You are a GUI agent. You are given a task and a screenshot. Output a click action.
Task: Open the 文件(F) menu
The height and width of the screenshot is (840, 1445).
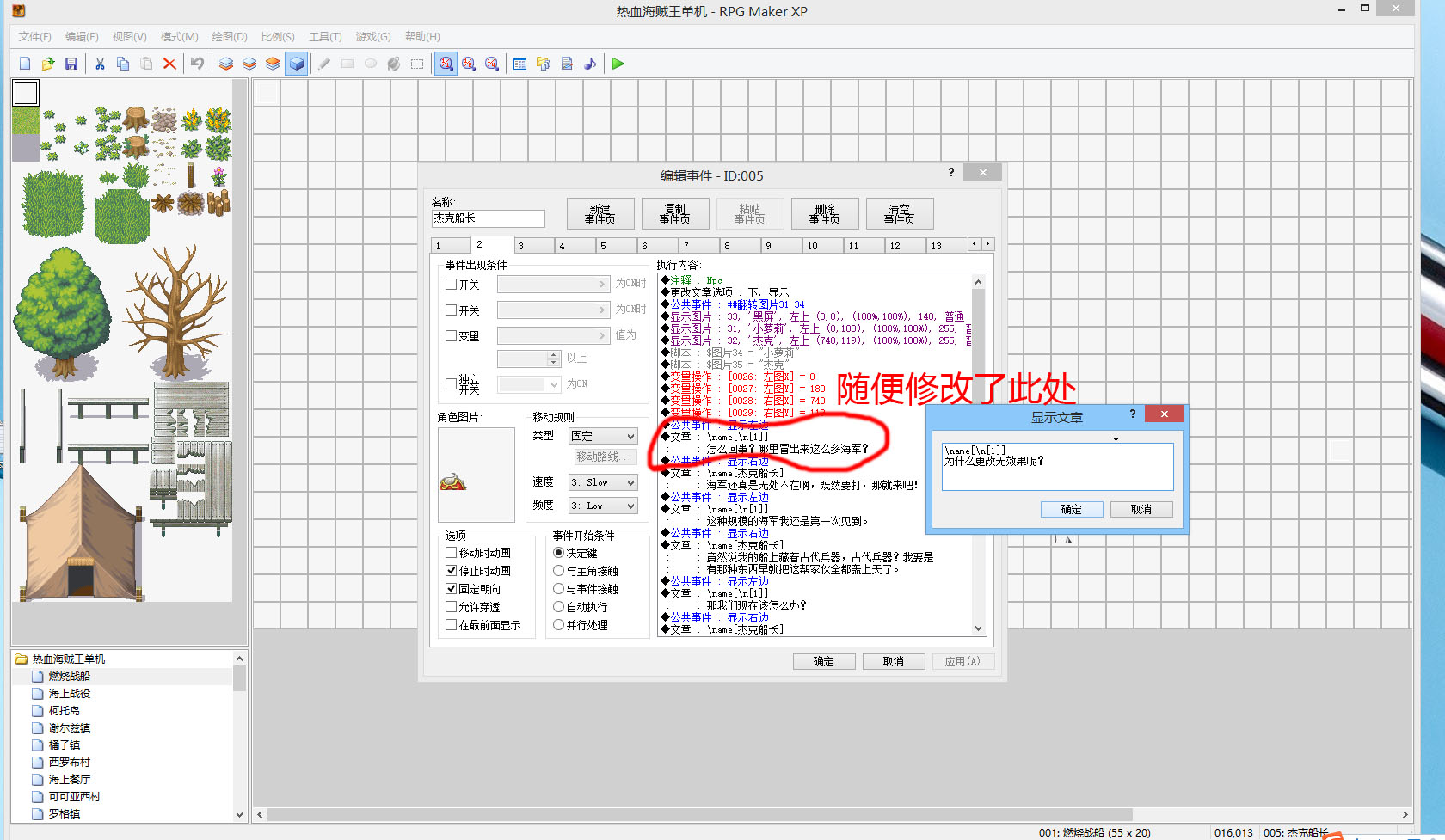35,37
